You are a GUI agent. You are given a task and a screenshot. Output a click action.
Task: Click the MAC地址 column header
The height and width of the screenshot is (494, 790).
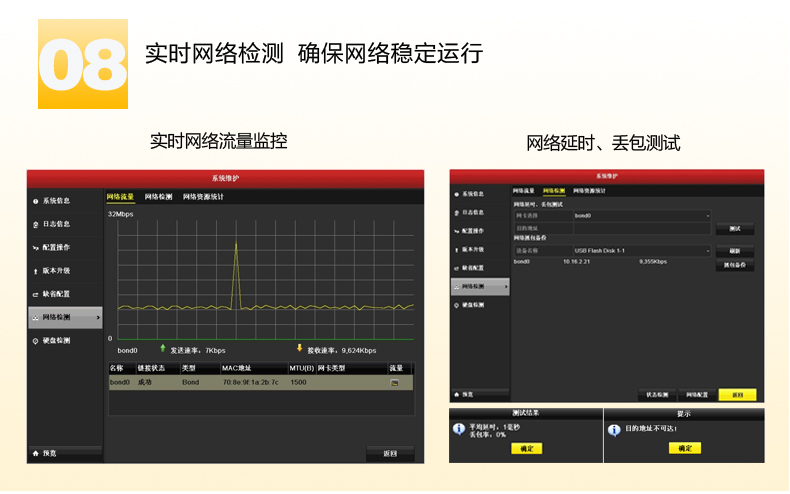pos(236,368)
